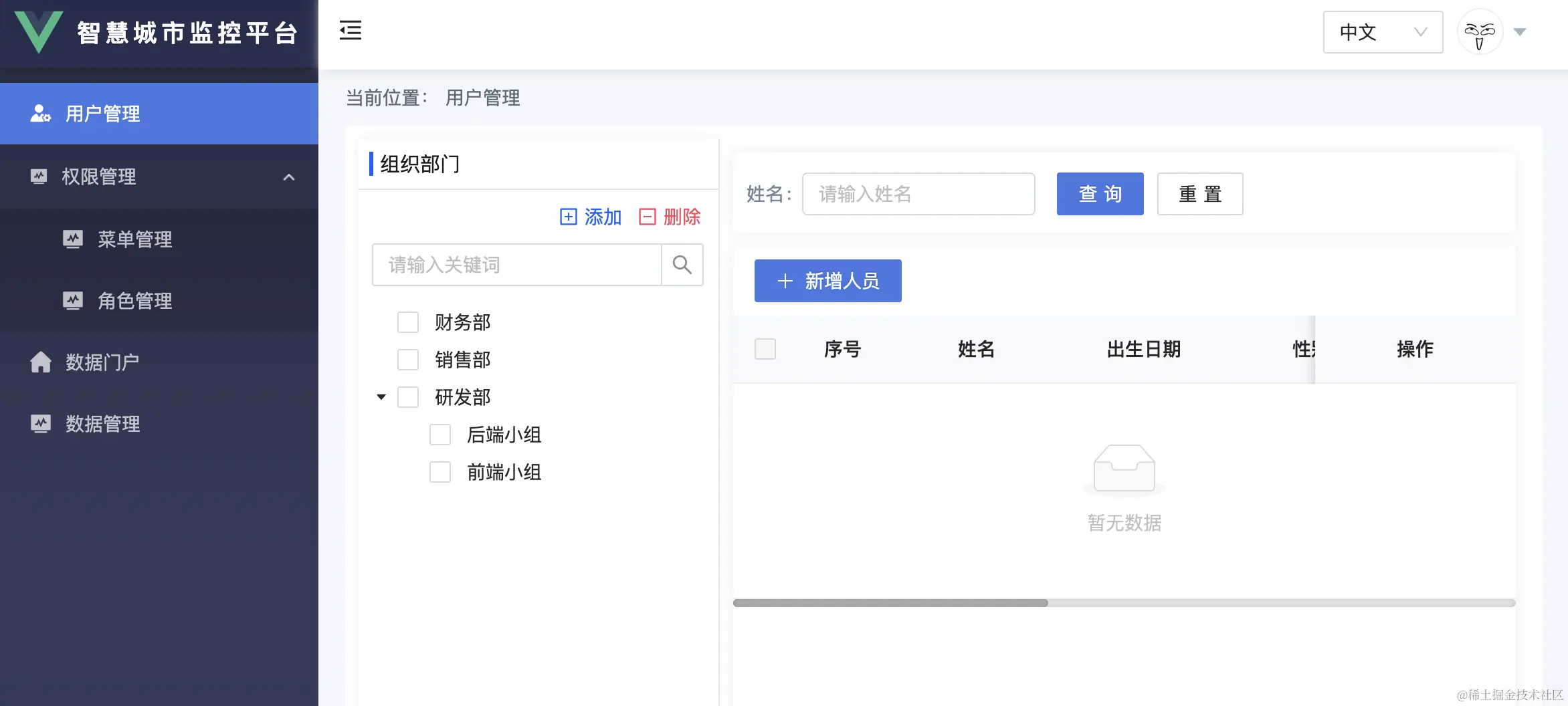Open the 中文 language dropdown

[1383, 32]
